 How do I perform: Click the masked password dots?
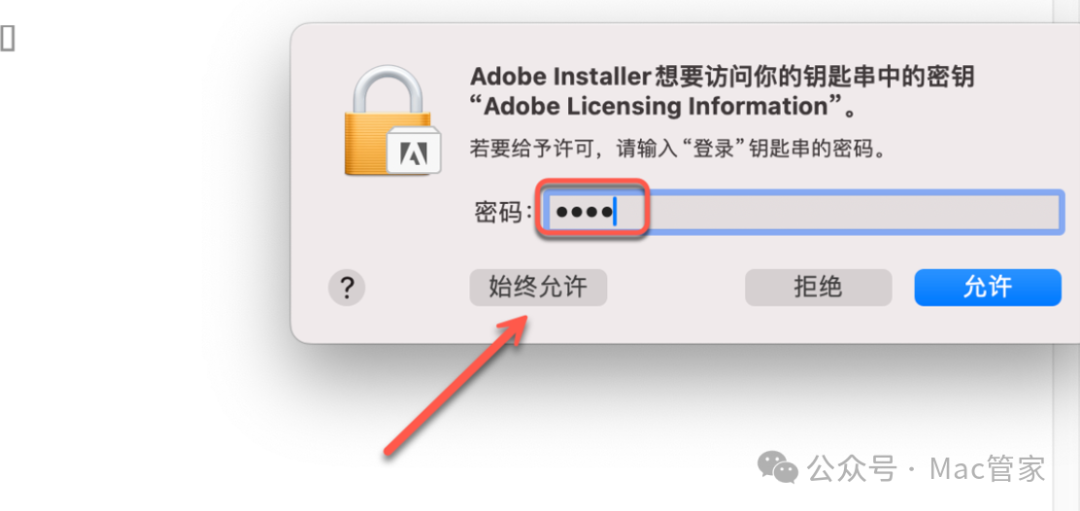584,213
